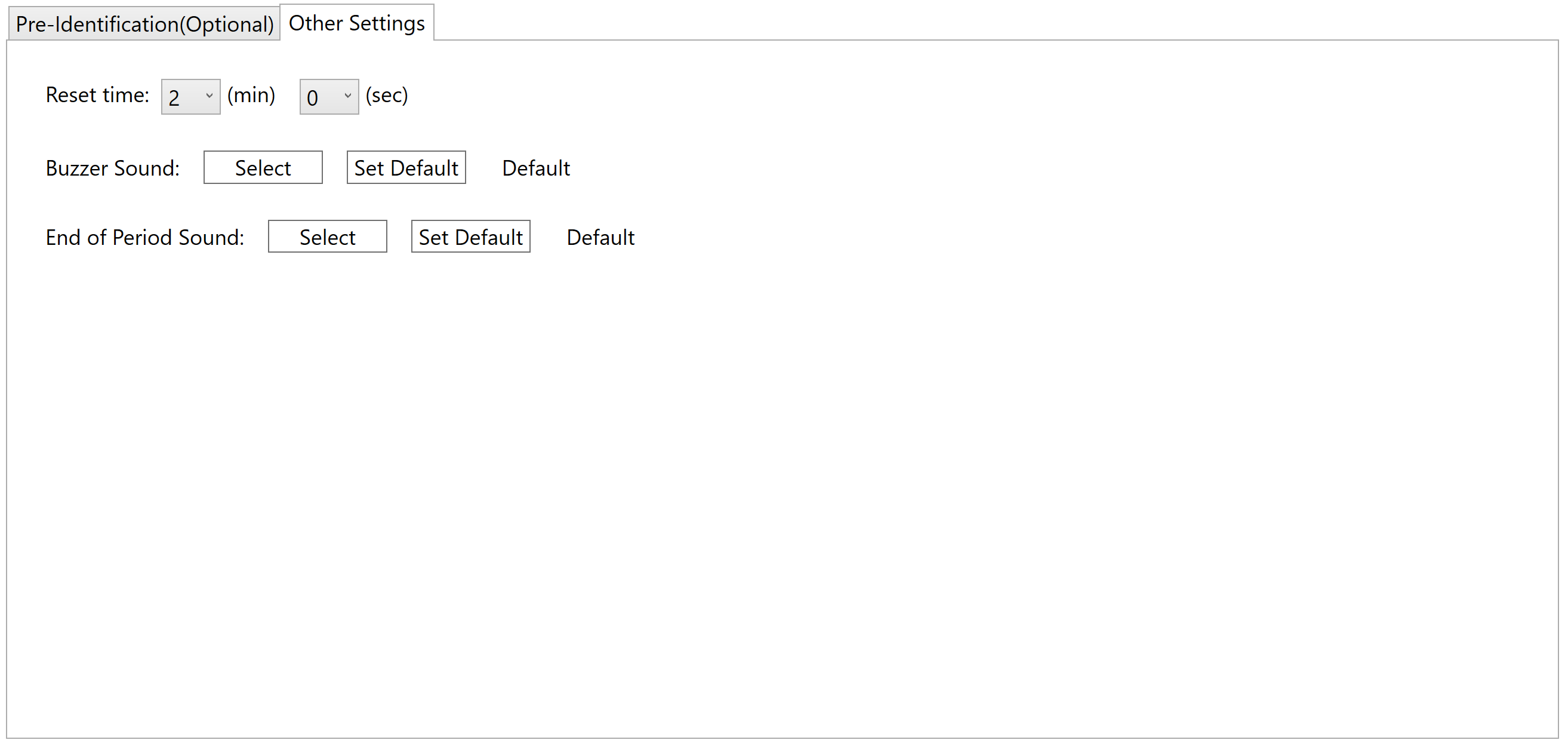The height and width of the screenshot is (746, 1568).
Task: Pick End of Period Sound via Select
Action: coord(328,237)
